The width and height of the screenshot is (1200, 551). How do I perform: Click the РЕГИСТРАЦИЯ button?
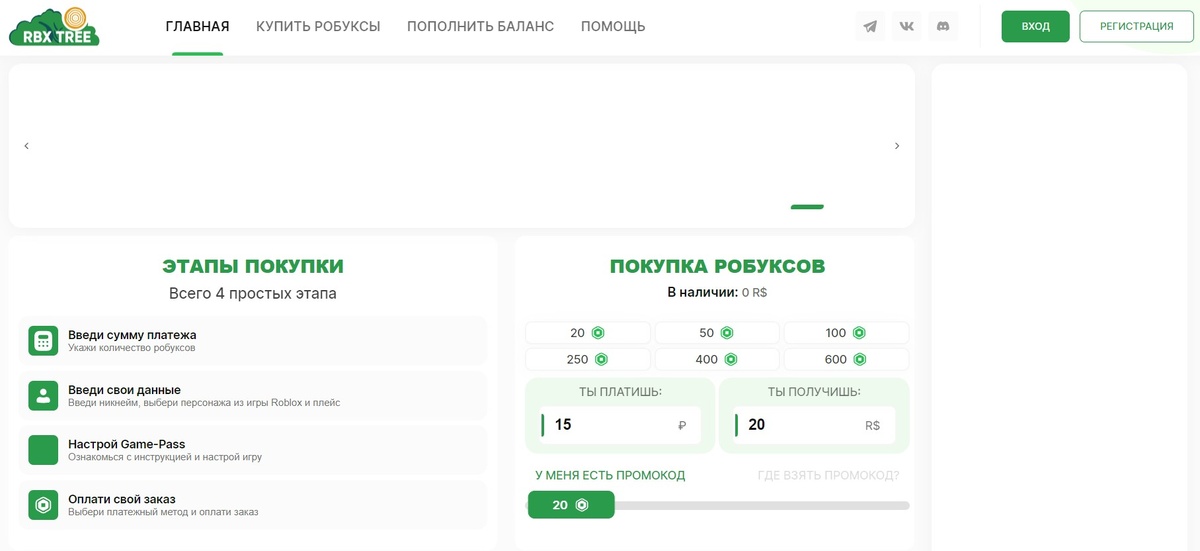pyautogui.click(x=1137, y=27)
